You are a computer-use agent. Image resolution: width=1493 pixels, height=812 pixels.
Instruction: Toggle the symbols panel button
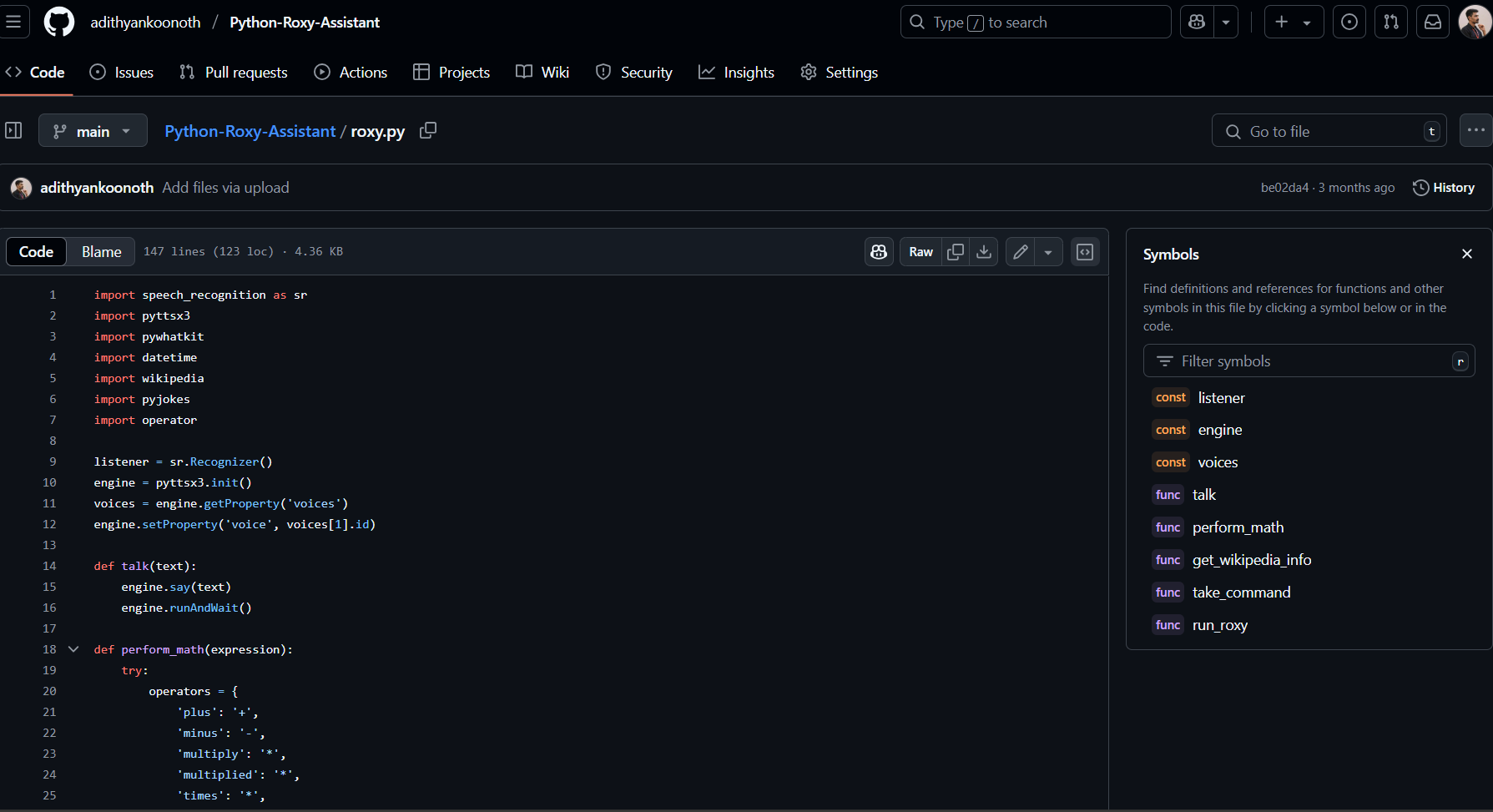click(x=1085, y=252)
